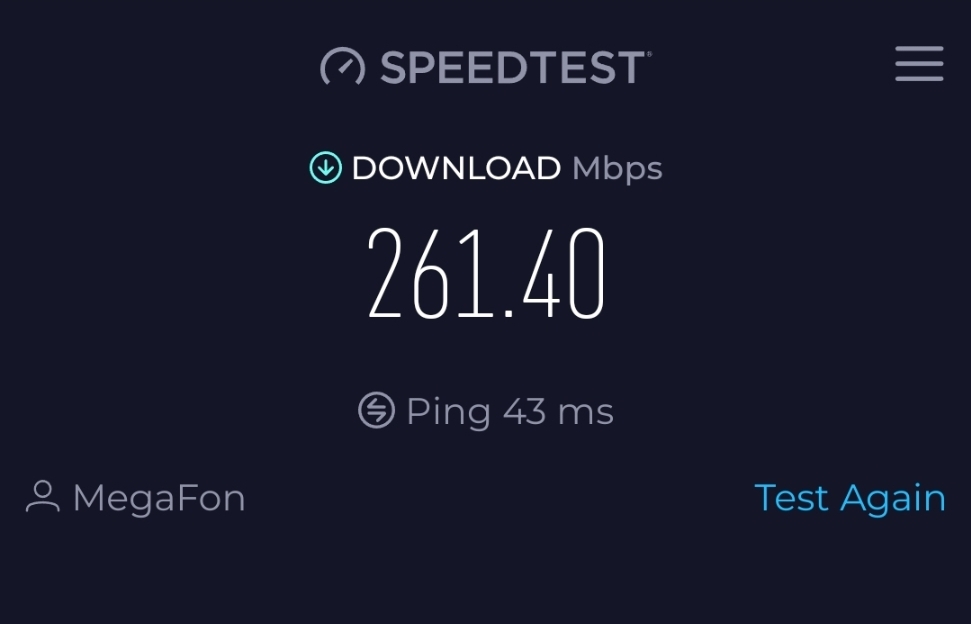Click the word Again in Test Again

pyautogui.click(x=893, y=500)
